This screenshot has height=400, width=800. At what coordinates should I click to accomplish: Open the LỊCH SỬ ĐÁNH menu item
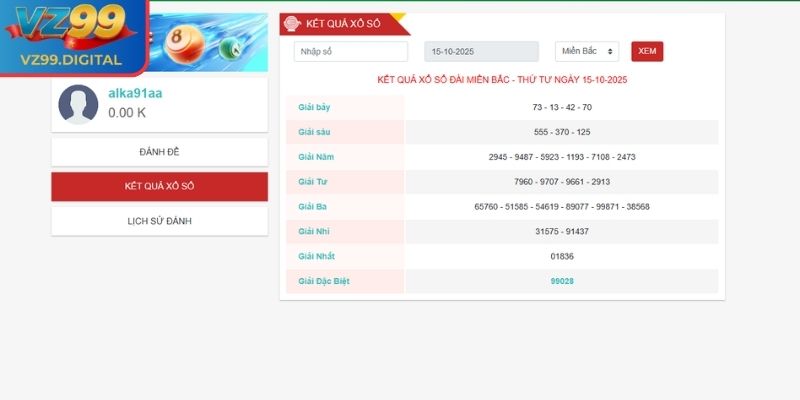click(160, 221)
